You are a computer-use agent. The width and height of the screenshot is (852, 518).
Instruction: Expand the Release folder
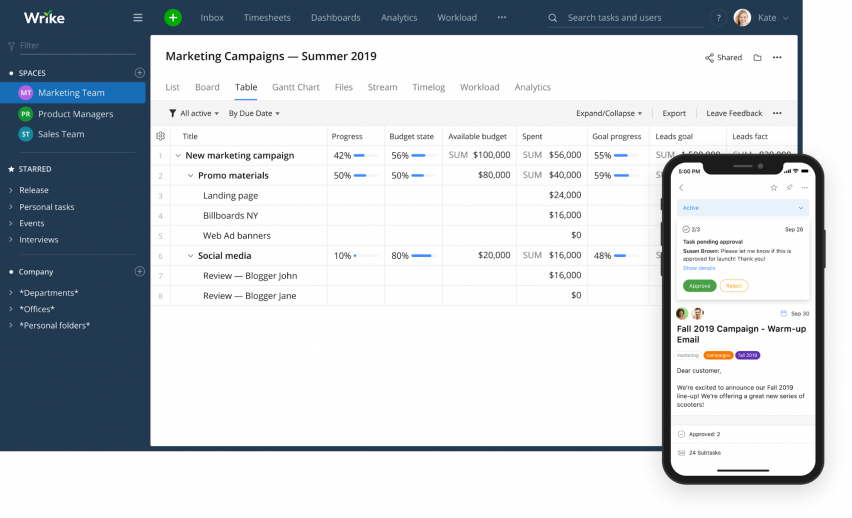[x=11, y=190]
